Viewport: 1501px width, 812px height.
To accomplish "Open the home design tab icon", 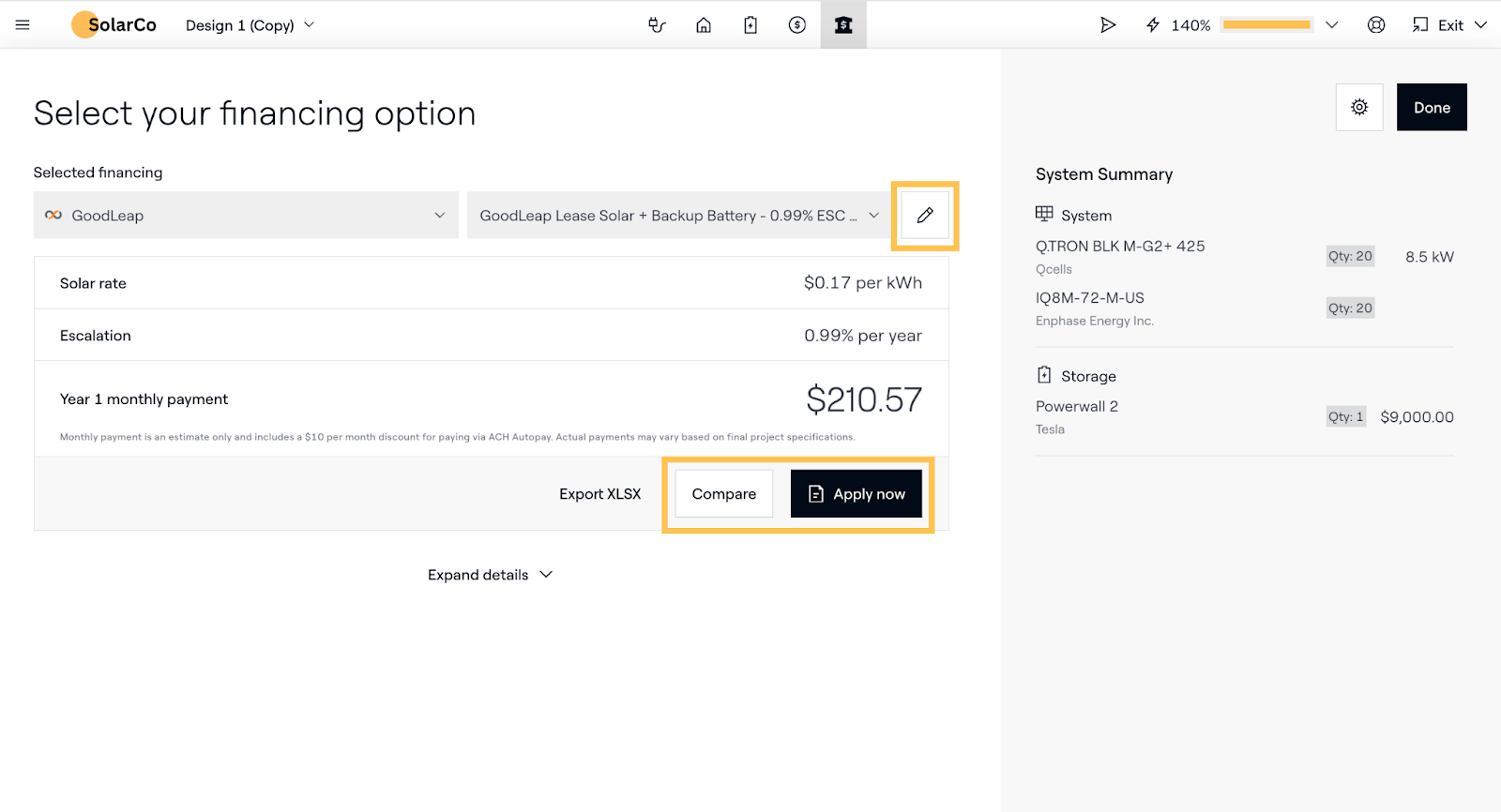I will coord(704,25).
